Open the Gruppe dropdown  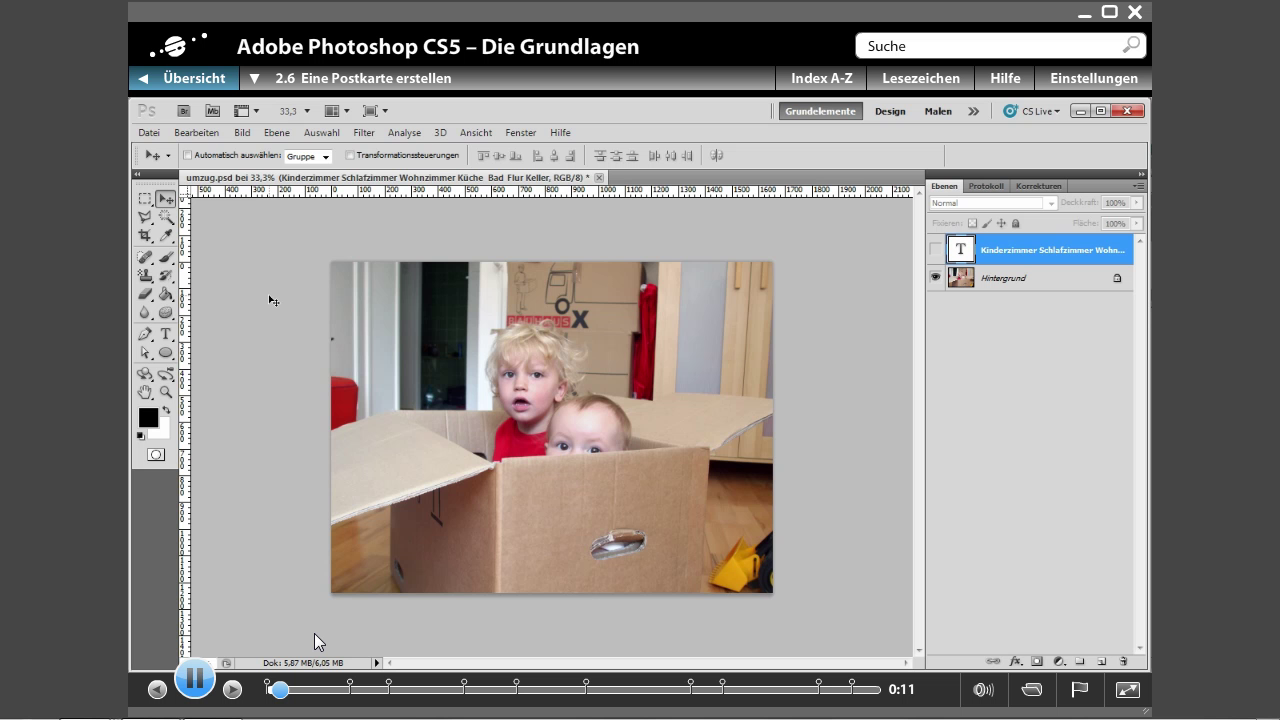point(308,156)
